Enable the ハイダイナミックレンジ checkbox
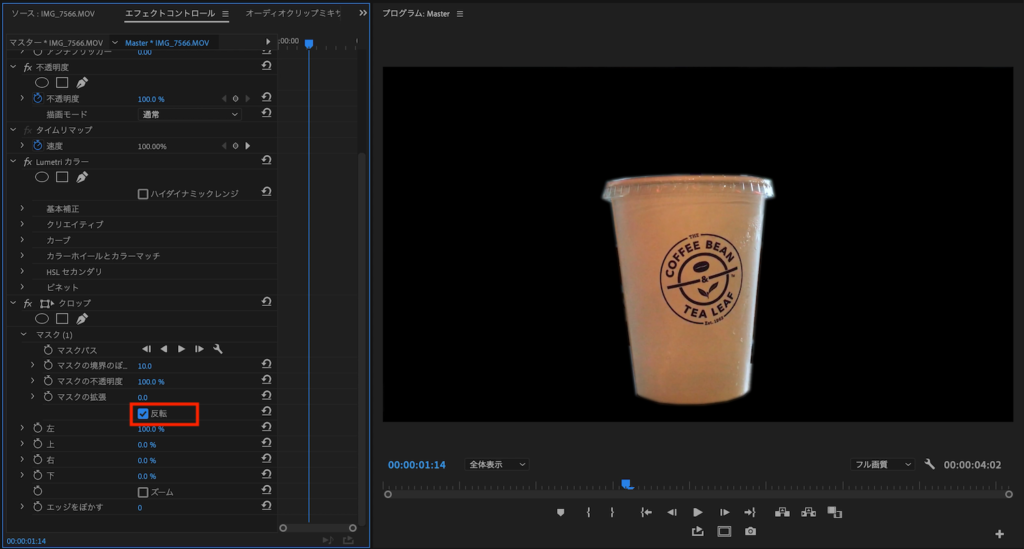The image size is (1024, 549). (x=143, y=193)
